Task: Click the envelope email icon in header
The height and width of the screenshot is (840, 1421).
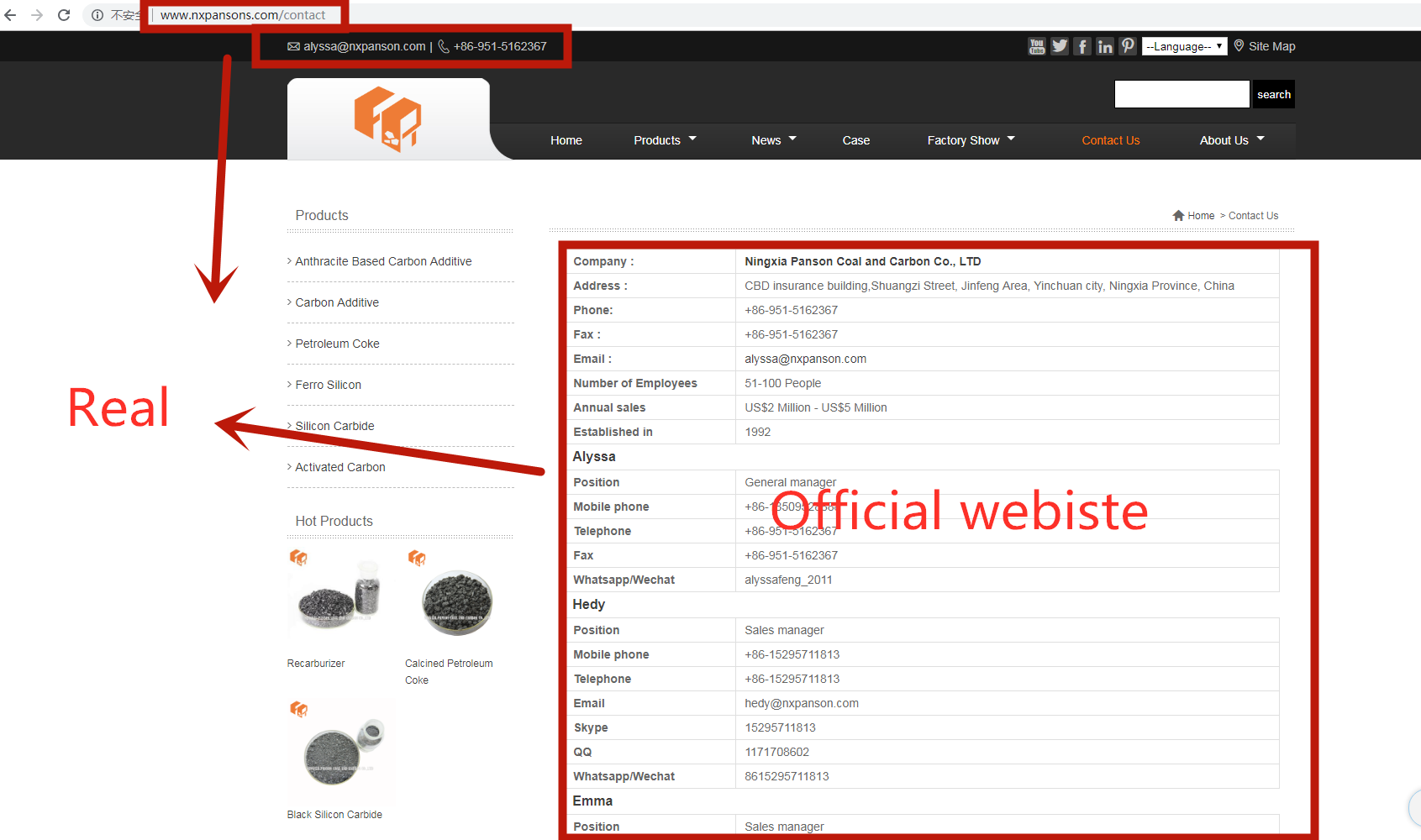Action: (293, 46)
